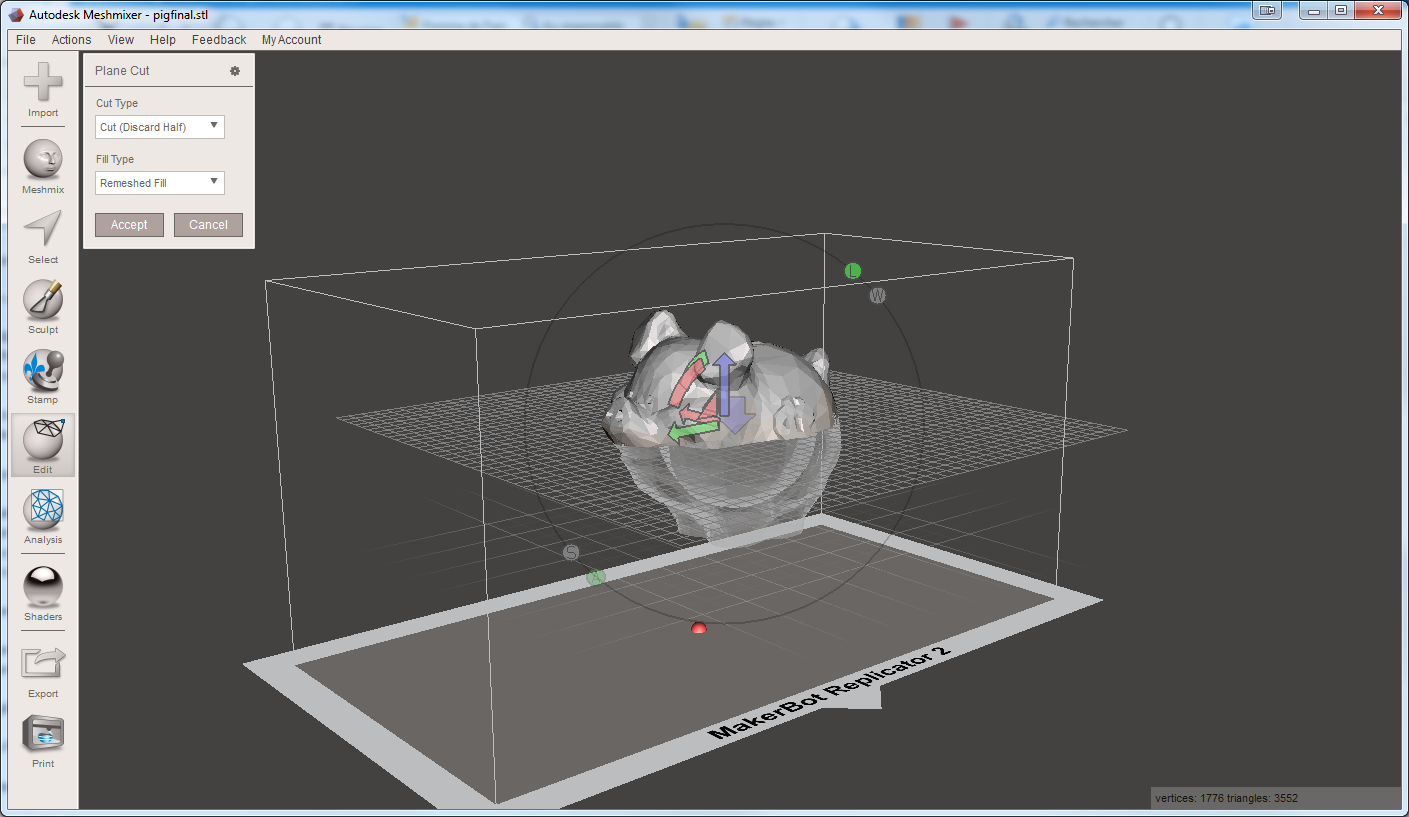Image resolution: width=1409 pixels, height=817 pixels.
Task: Open the Import tool
Action: click(43, 90)
